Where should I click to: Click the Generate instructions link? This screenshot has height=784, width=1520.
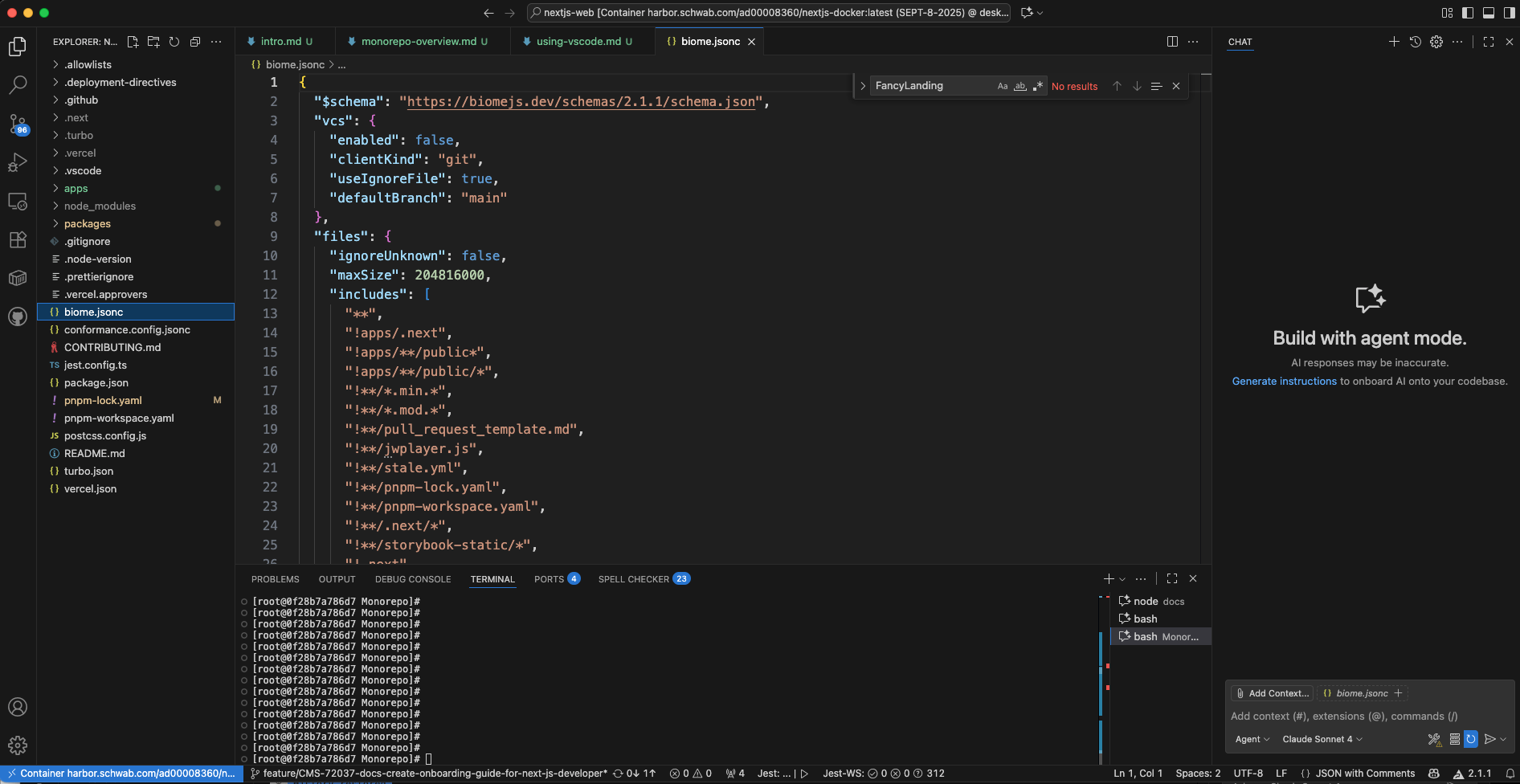[1284, 381]
